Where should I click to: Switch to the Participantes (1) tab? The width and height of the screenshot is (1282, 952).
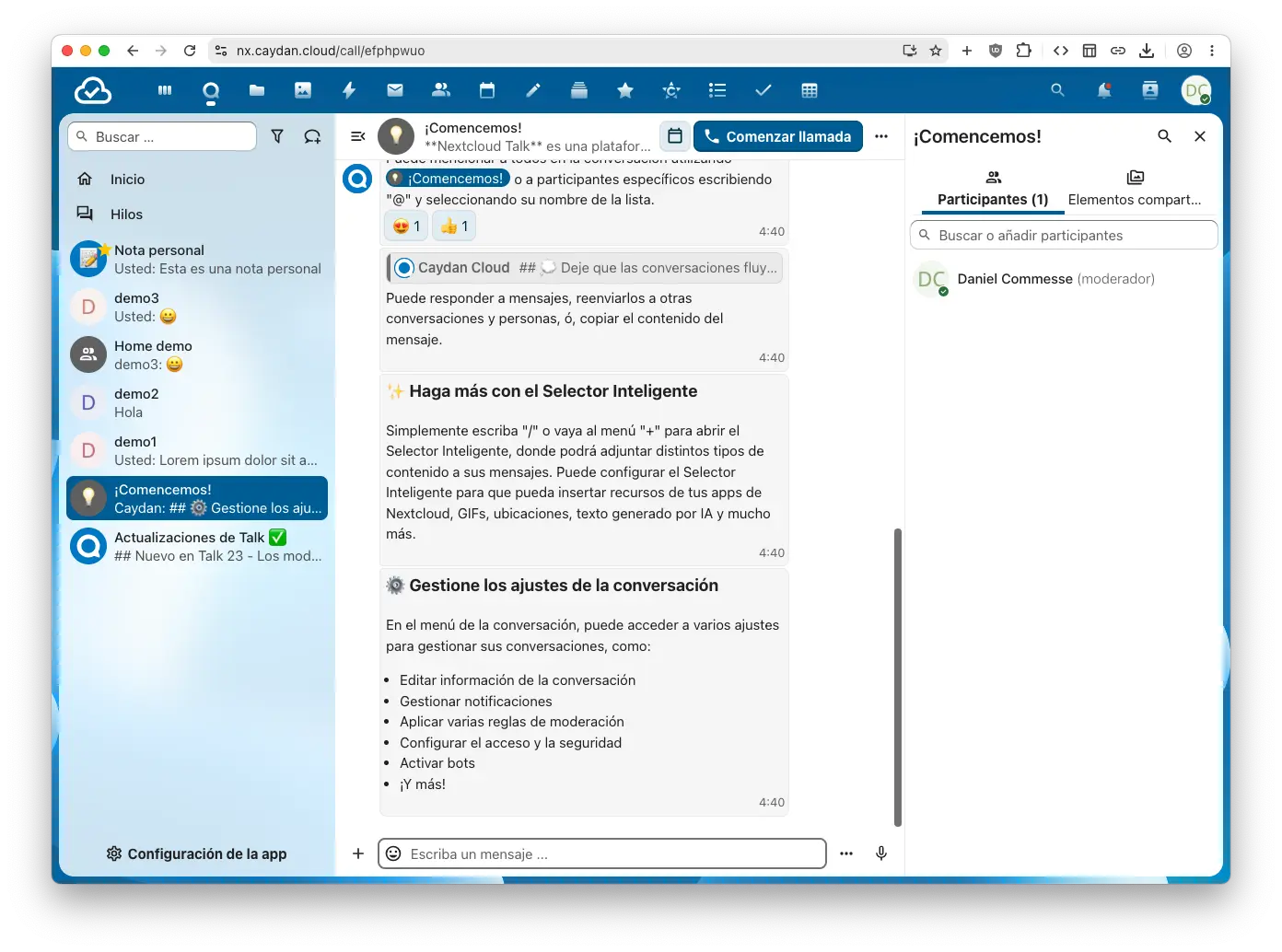pyautogui.click(x=993, y=189)
